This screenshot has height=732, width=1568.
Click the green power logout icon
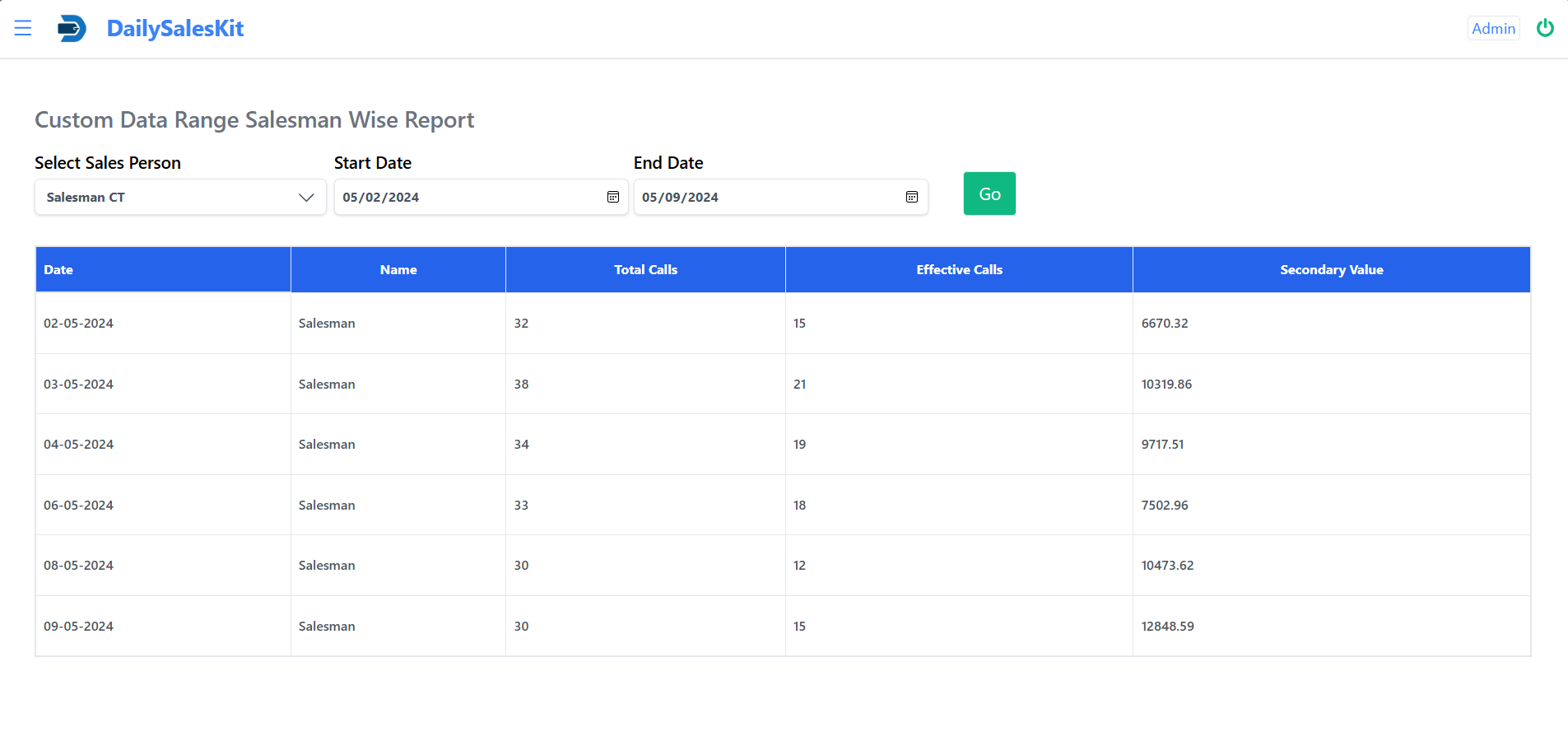tap(1545, 28)
